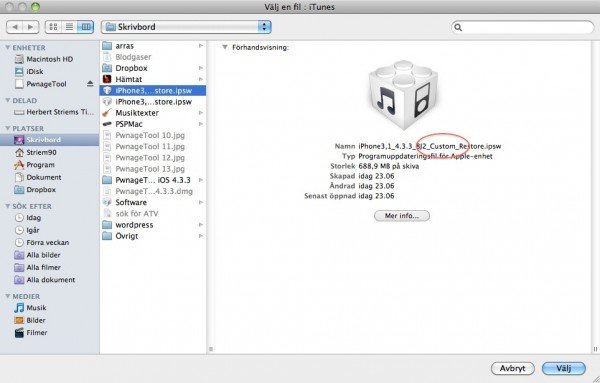
Task: Switch to column view
Action: 86,27
